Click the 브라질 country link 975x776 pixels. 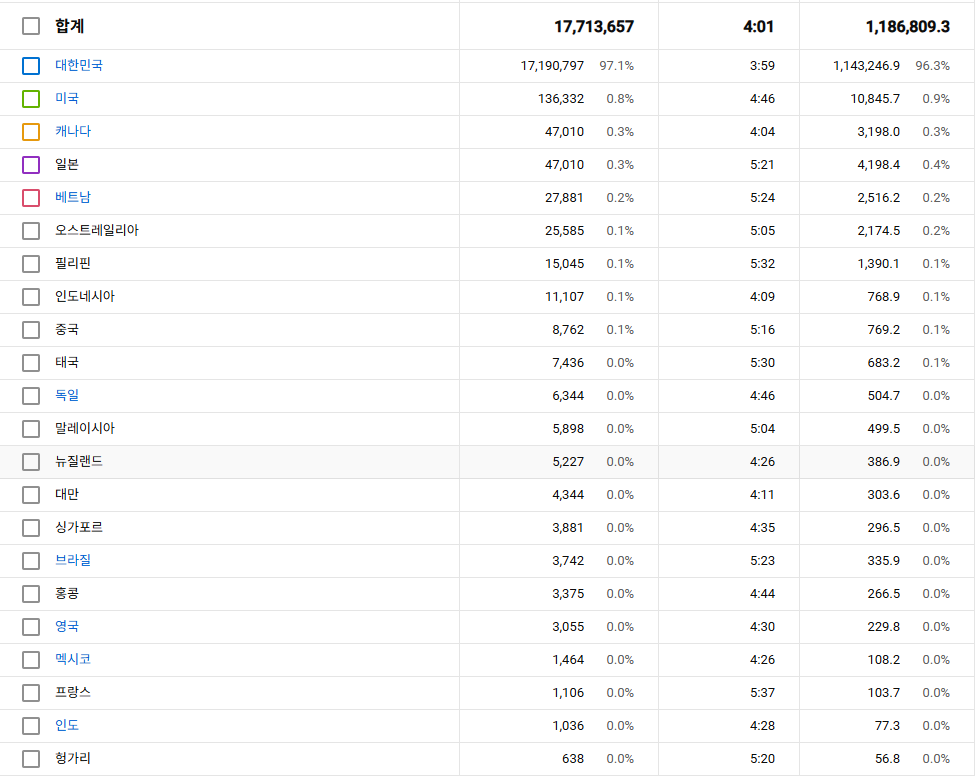click(73, 560)
